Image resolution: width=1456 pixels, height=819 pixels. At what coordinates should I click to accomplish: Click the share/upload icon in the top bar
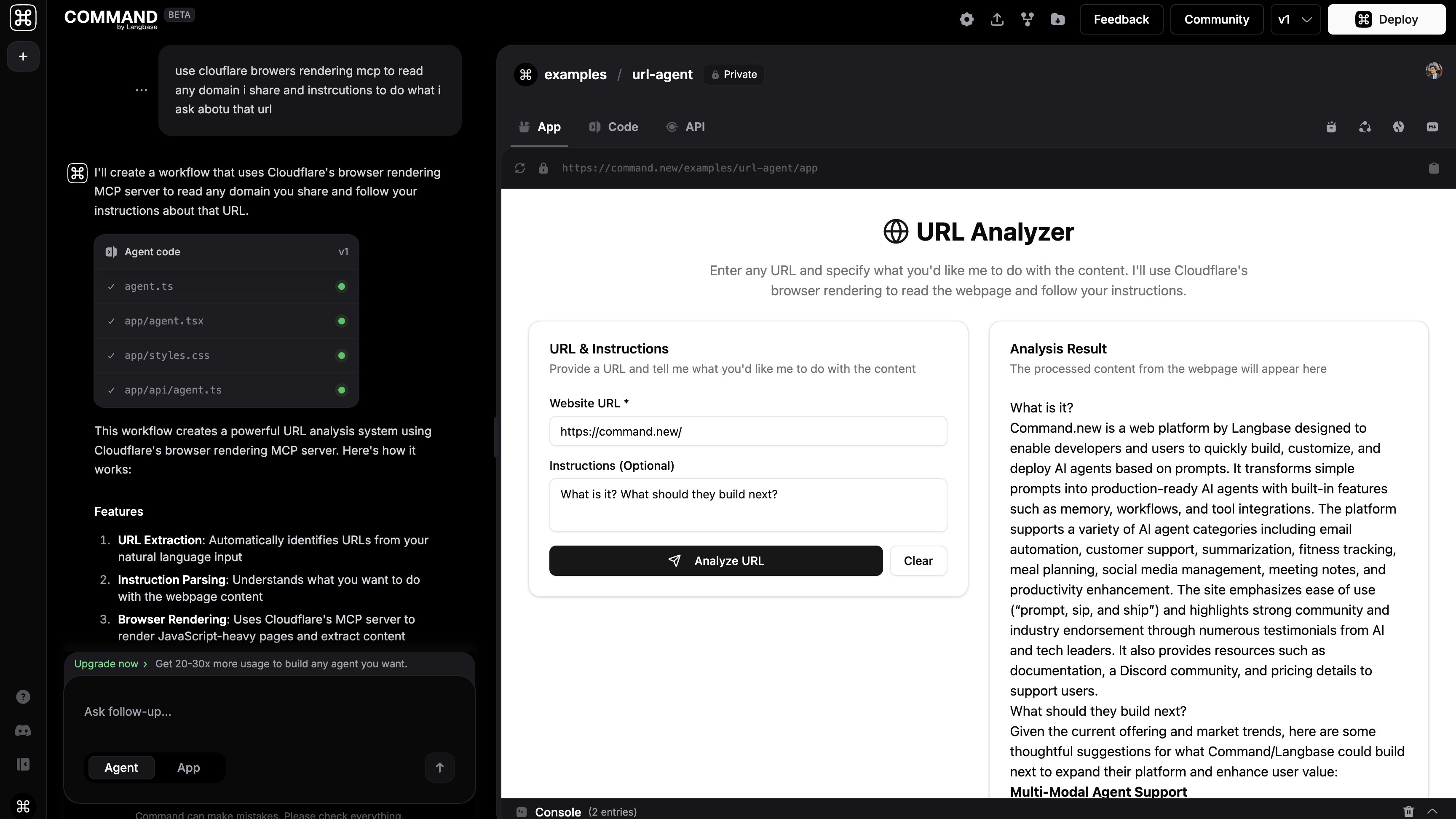click(997, 19)
